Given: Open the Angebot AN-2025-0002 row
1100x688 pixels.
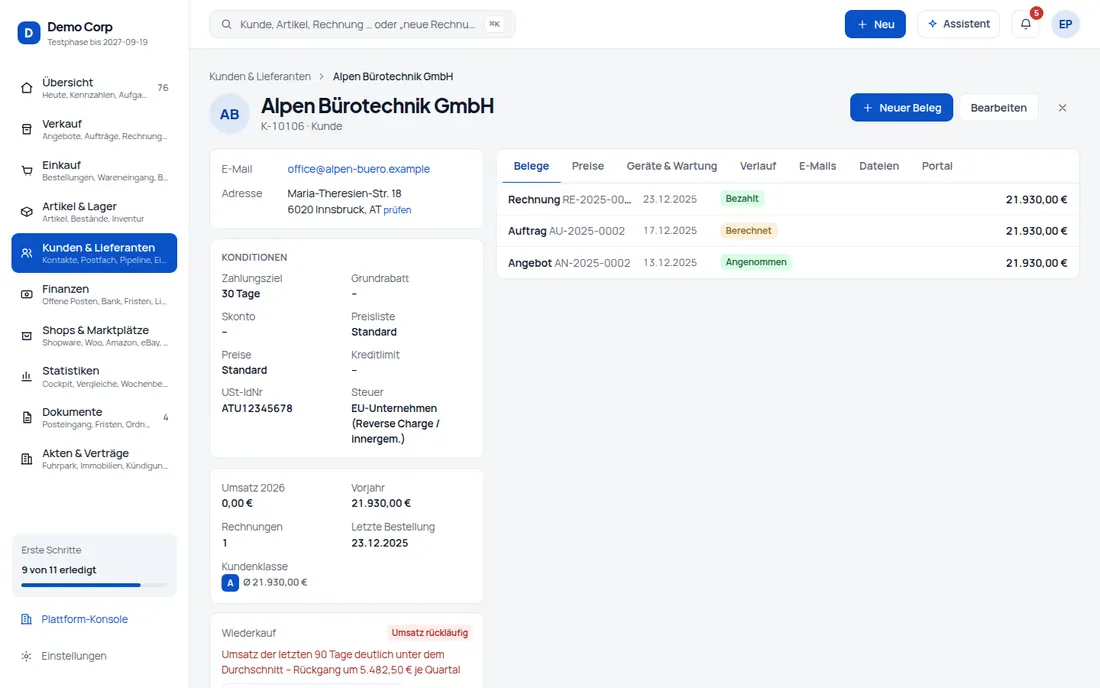Looking at the screenshot, I should pos(787,262).
